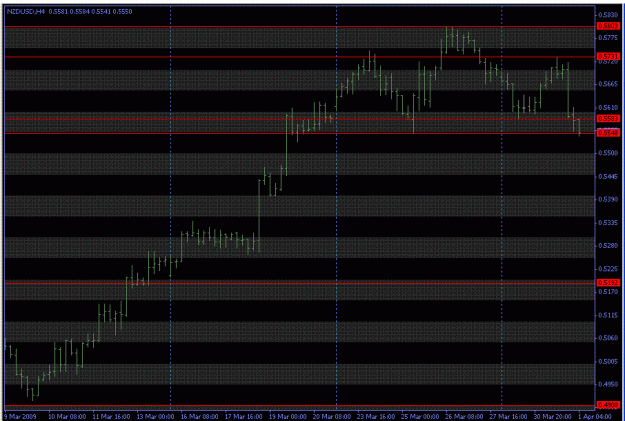Click the 0.5665 price axis label

(607, 84)
